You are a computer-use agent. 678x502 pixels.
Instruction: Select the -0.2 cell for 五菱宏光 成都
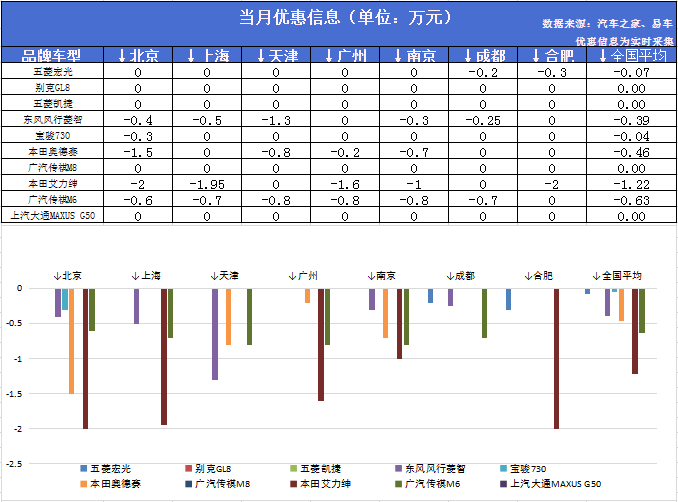(x=483, y=72)
